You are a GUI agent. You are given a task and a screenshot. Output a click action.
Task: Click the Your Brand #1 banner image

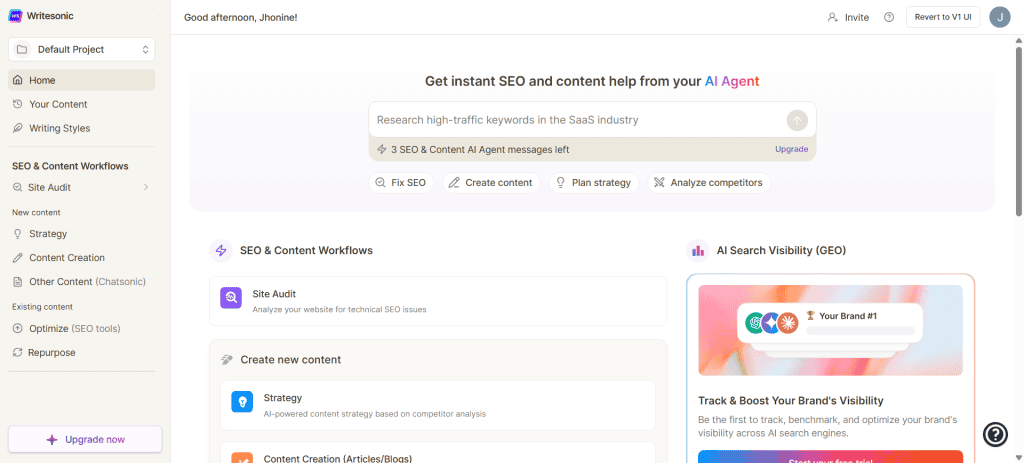[830, 330]
